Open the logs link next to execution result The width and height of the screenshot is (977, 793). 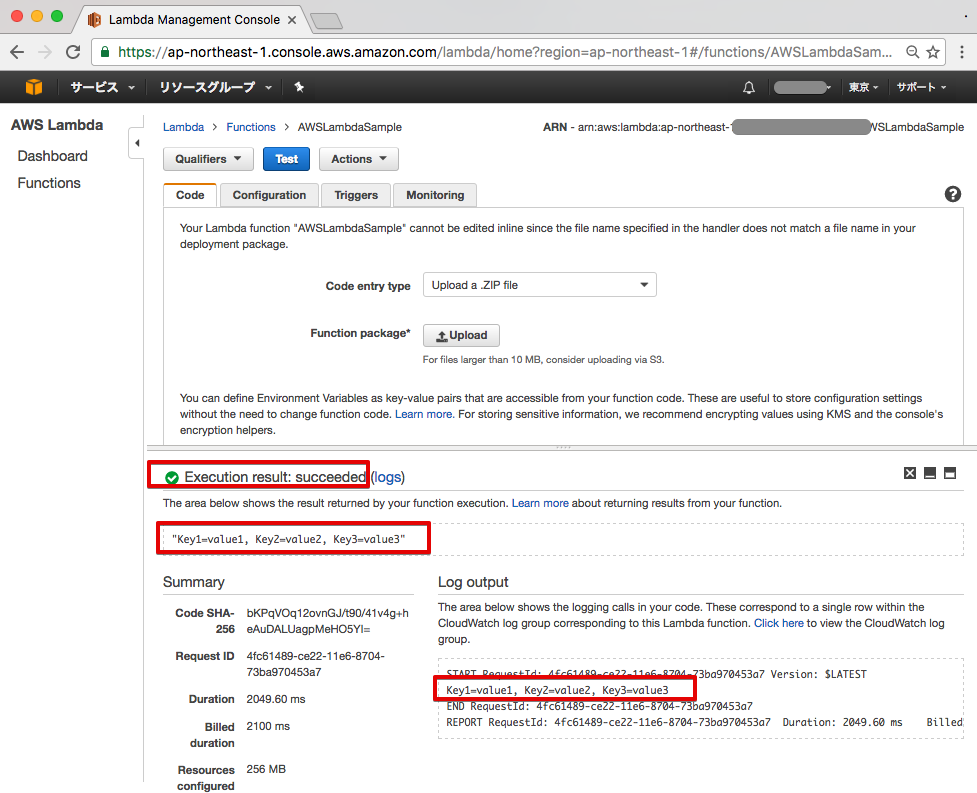coord(388,477)
